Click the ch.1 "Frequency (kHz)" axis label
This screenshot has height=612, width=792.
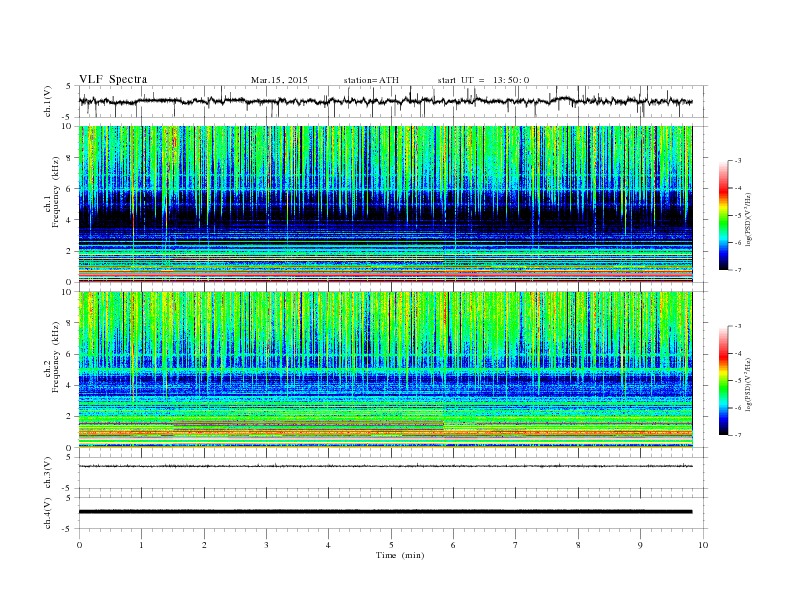click(56, 192)
